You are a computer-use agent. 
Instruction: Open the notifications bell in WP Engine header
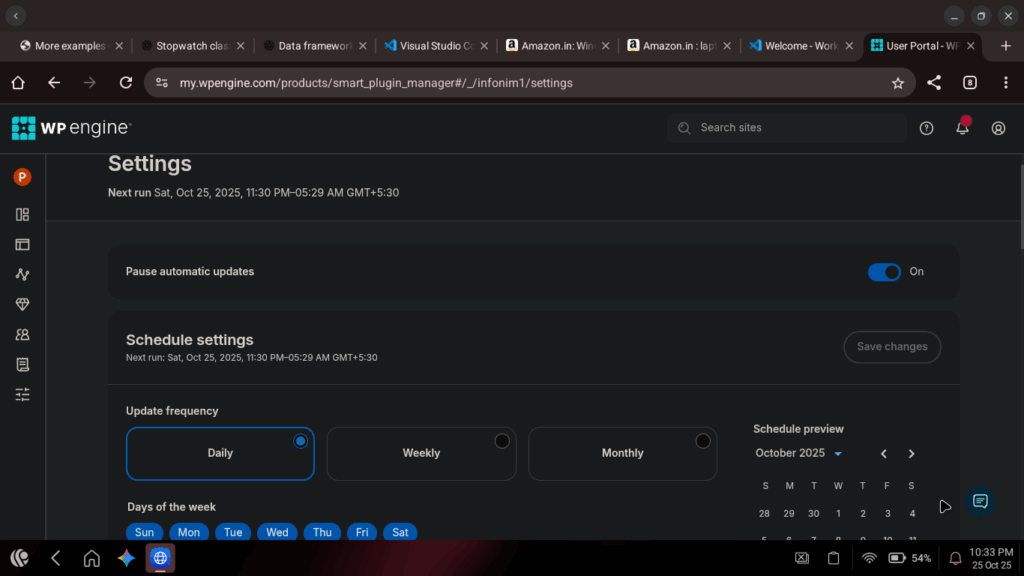tap(962, 128)
